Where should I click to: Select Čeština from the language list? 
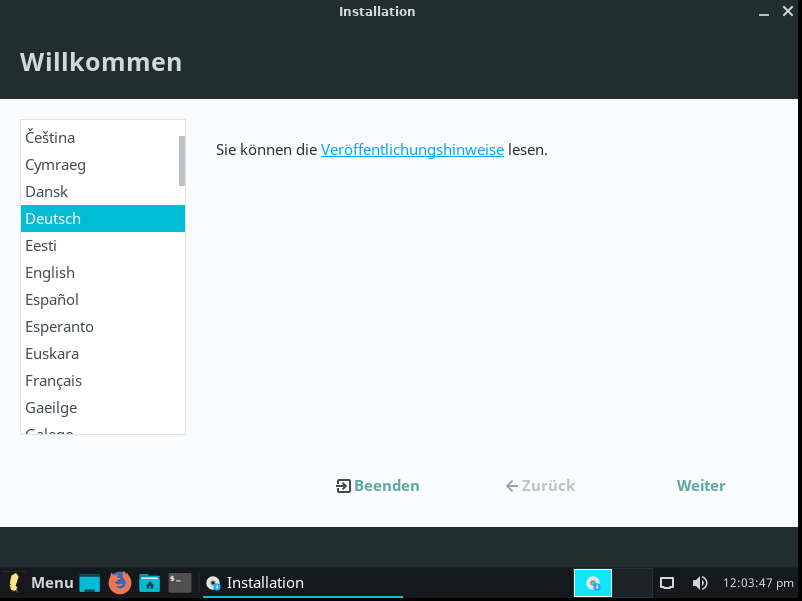(x=50, y=138)
